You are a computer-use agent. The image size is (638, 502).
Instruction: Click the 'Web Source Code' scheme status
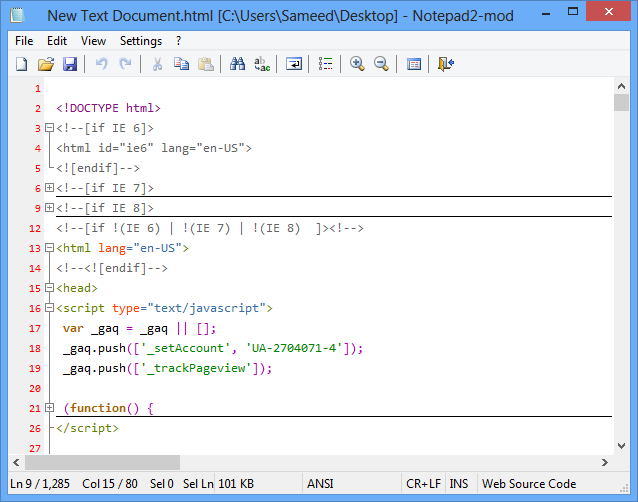point(529,484)
